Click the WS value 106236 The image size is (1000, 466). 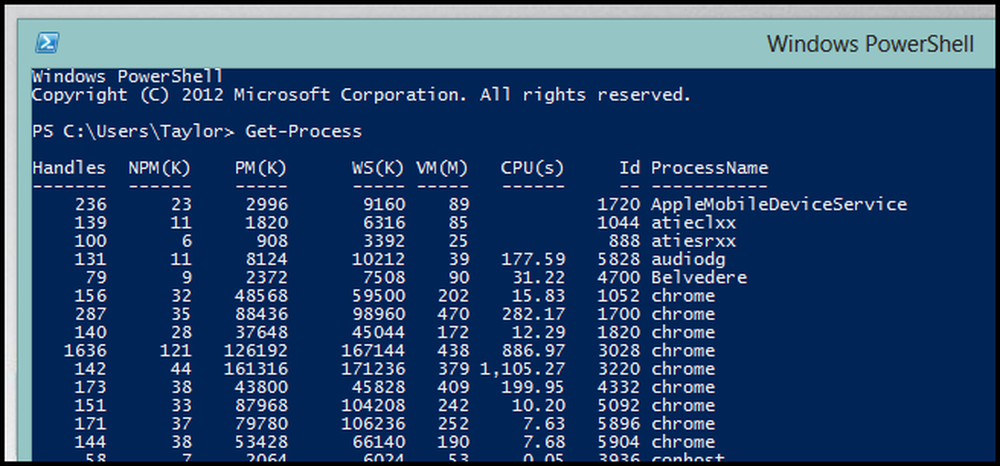click(373, 424)
